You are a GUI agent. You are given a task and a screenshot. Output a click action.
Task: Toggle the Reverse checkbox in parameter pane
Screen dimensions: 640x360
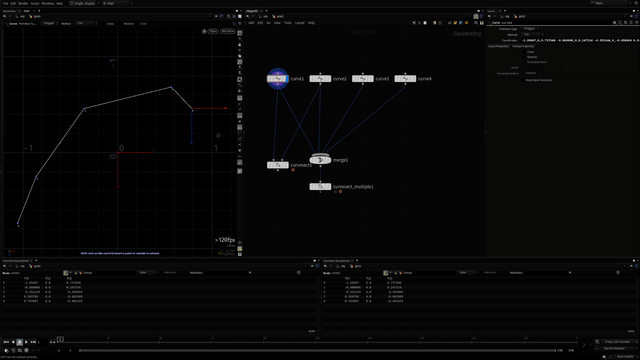[x=524, y=57]
